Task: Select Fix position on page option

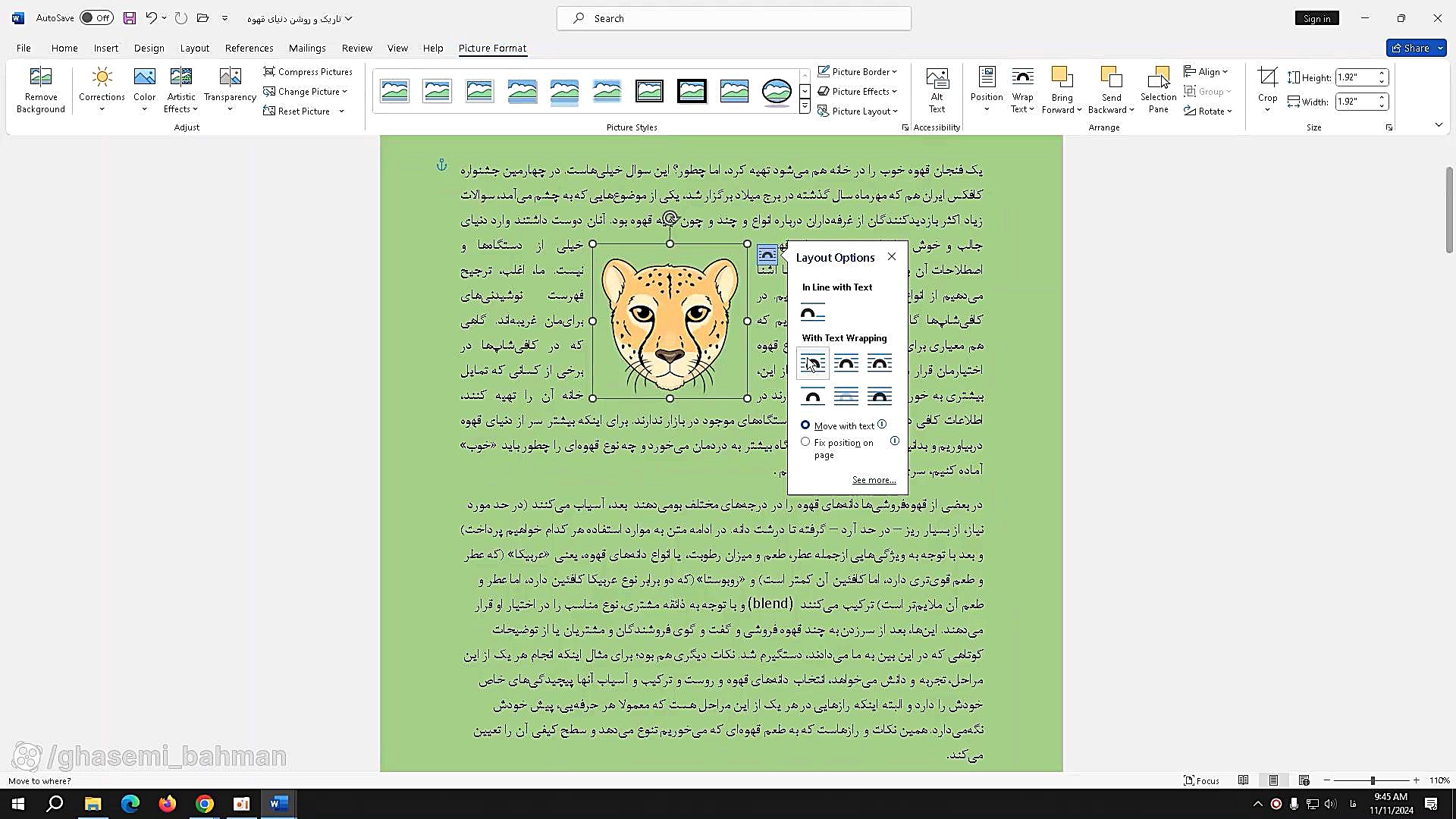Action: click(x=805, y=442)
